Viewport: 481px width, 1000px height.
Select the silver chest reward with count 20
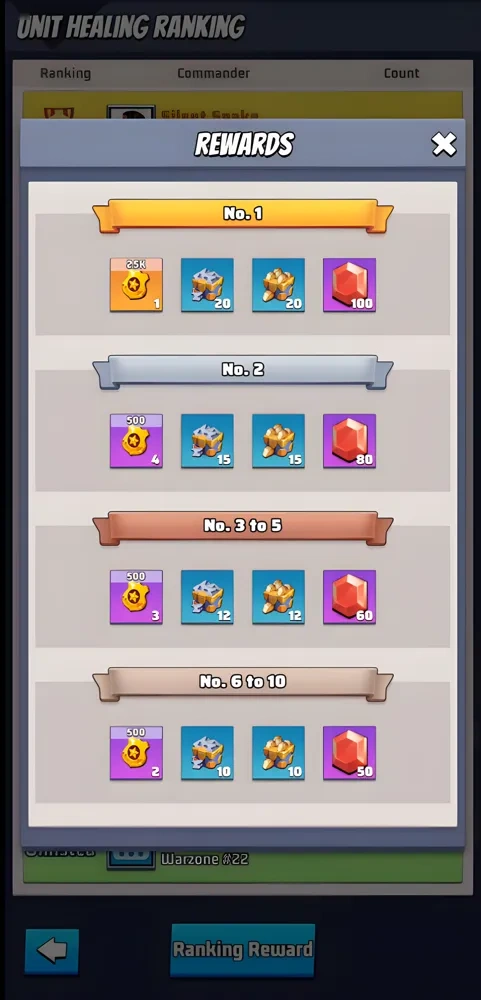207,284
